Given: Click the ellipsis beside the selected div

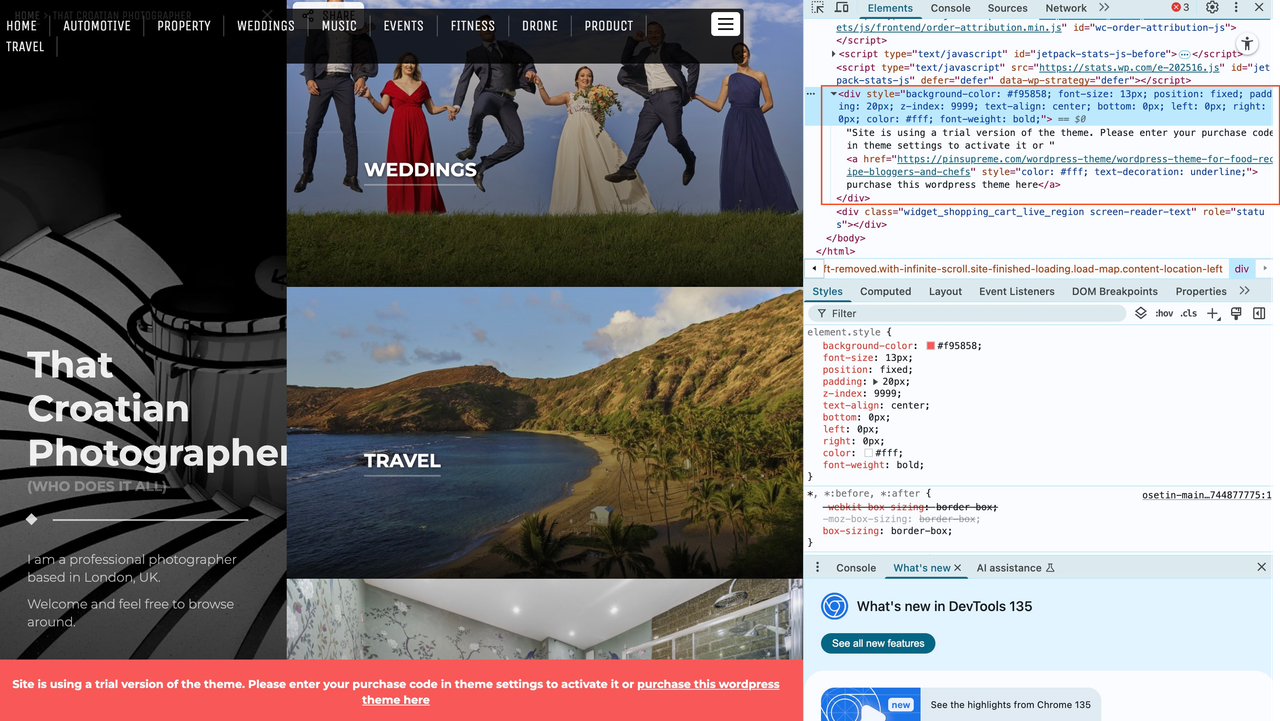Looking at the screenshot, I should pyautogui.click(x=811, y=94).
